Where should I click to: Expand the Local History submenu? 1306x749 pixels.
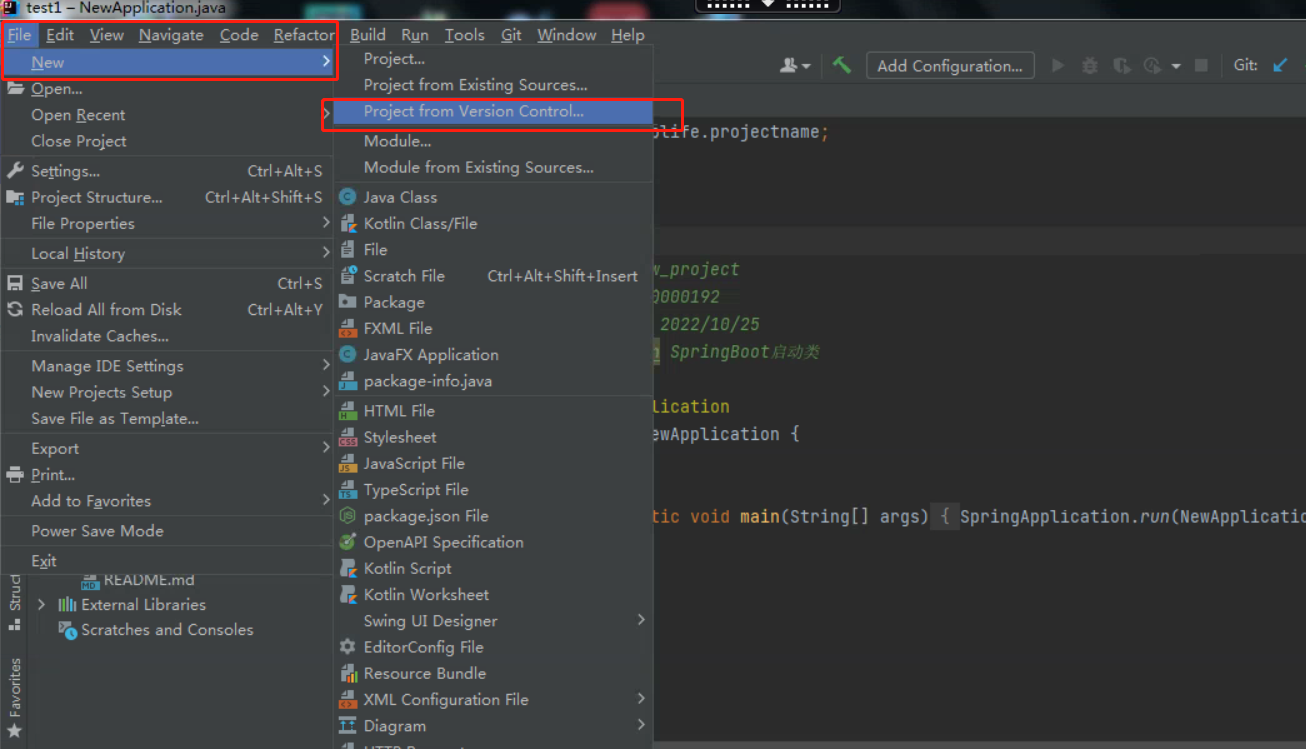tap(166, 254)
